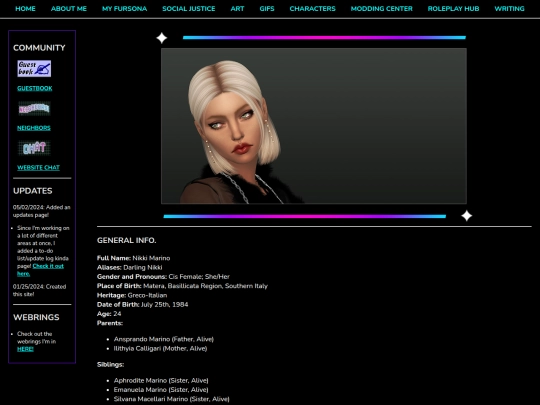Click the WEBRINGS sidebar heading

click(x=36, y=318)
